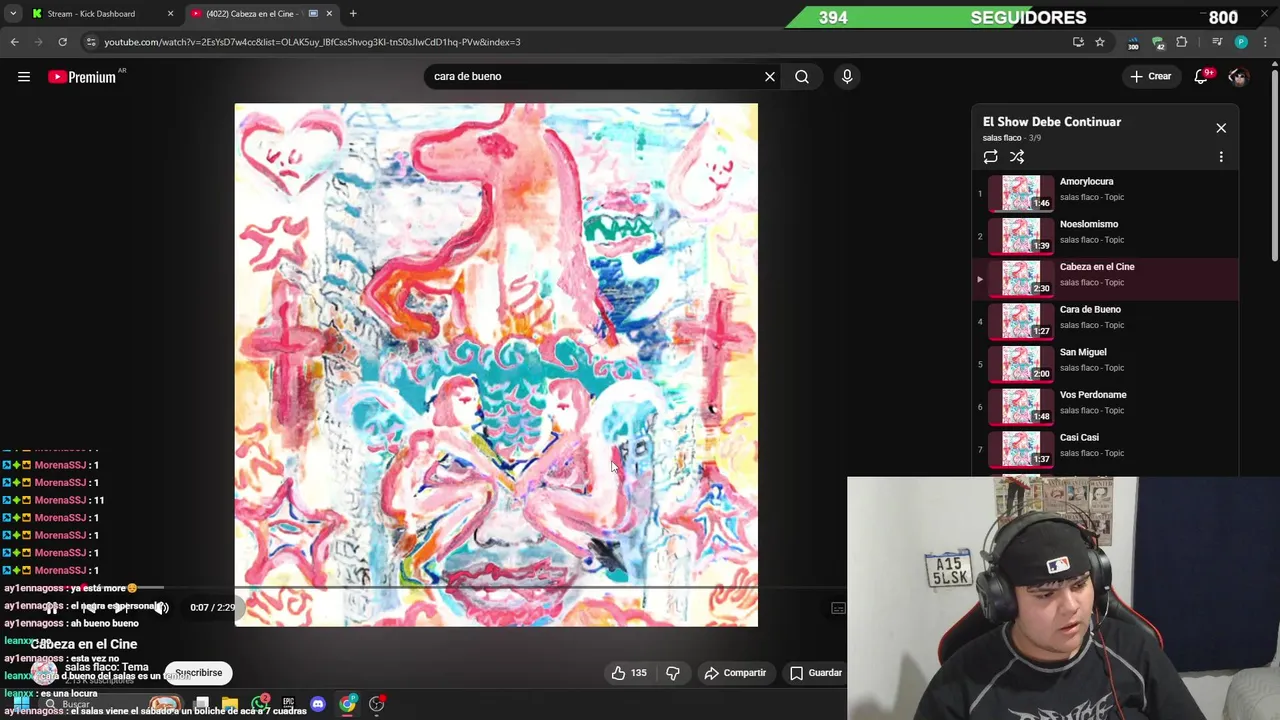Screen dimensions: 1280x720
Task: Play Casi Casi from the playlist
Action: 1106,449
